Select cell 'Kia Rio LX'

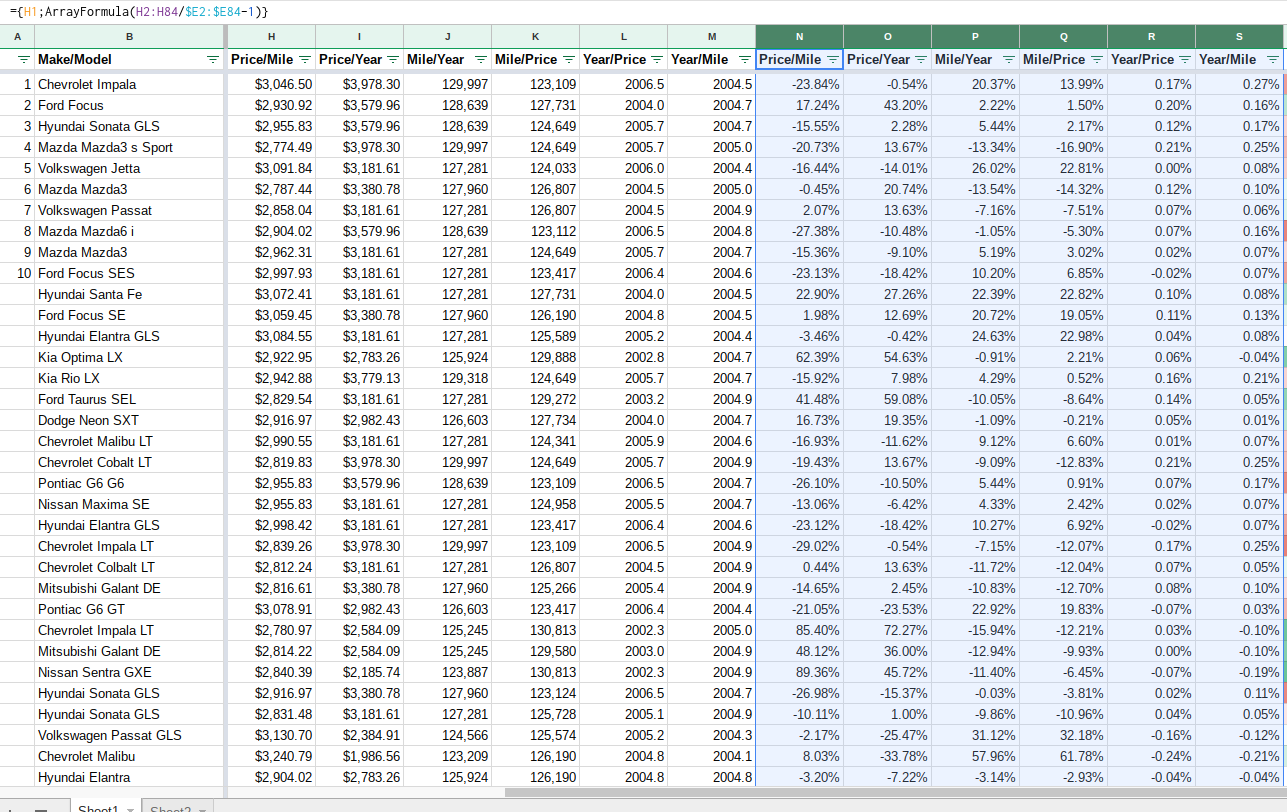(130, 378)
